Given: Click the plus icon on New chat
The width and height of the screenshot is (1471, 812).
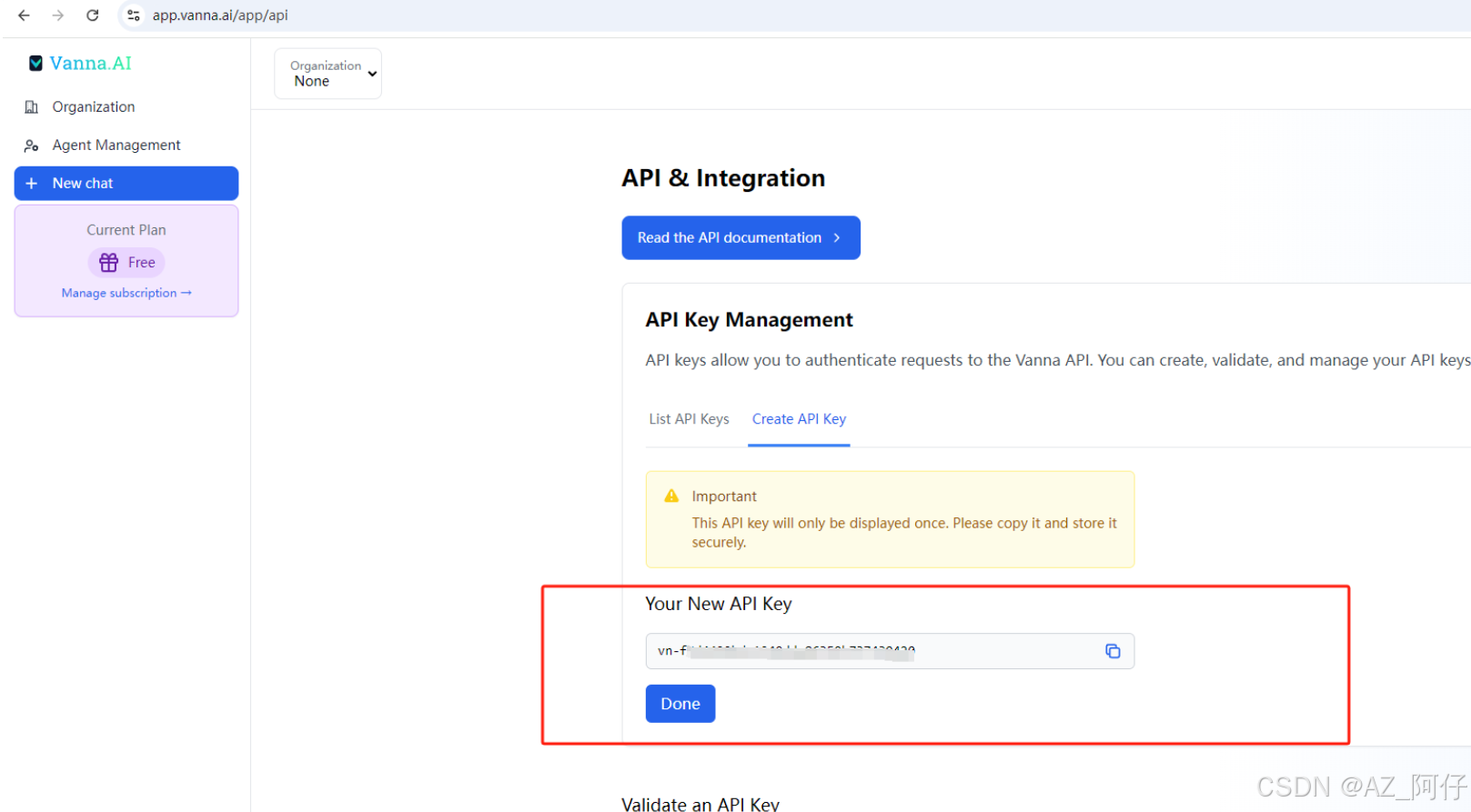Looking at the screenshot, I should click(32, 183).
